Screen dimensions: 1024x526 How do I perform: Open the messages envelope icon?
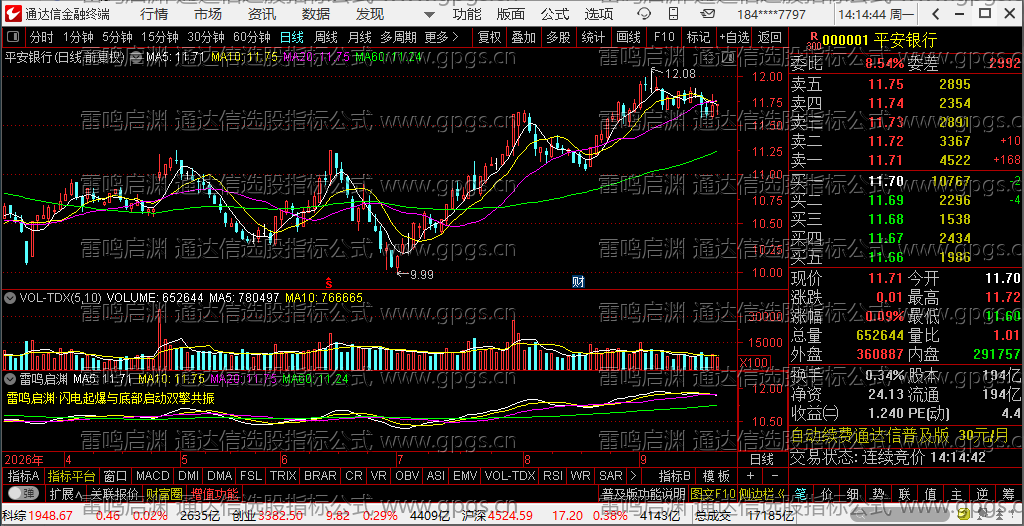click(x=705, y=14)
